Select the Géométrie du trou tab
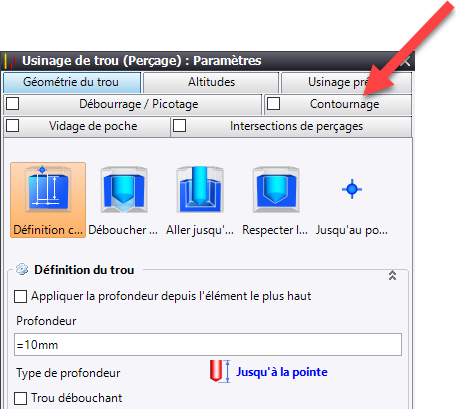This screenshot has width=456, height=409. (72, 82)
